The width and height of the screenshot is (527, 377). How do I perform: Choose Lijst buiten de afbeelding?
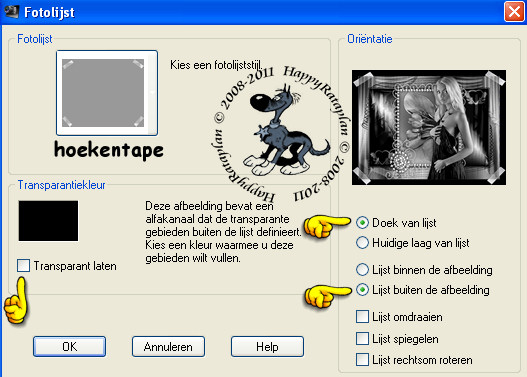pos(362,290)
